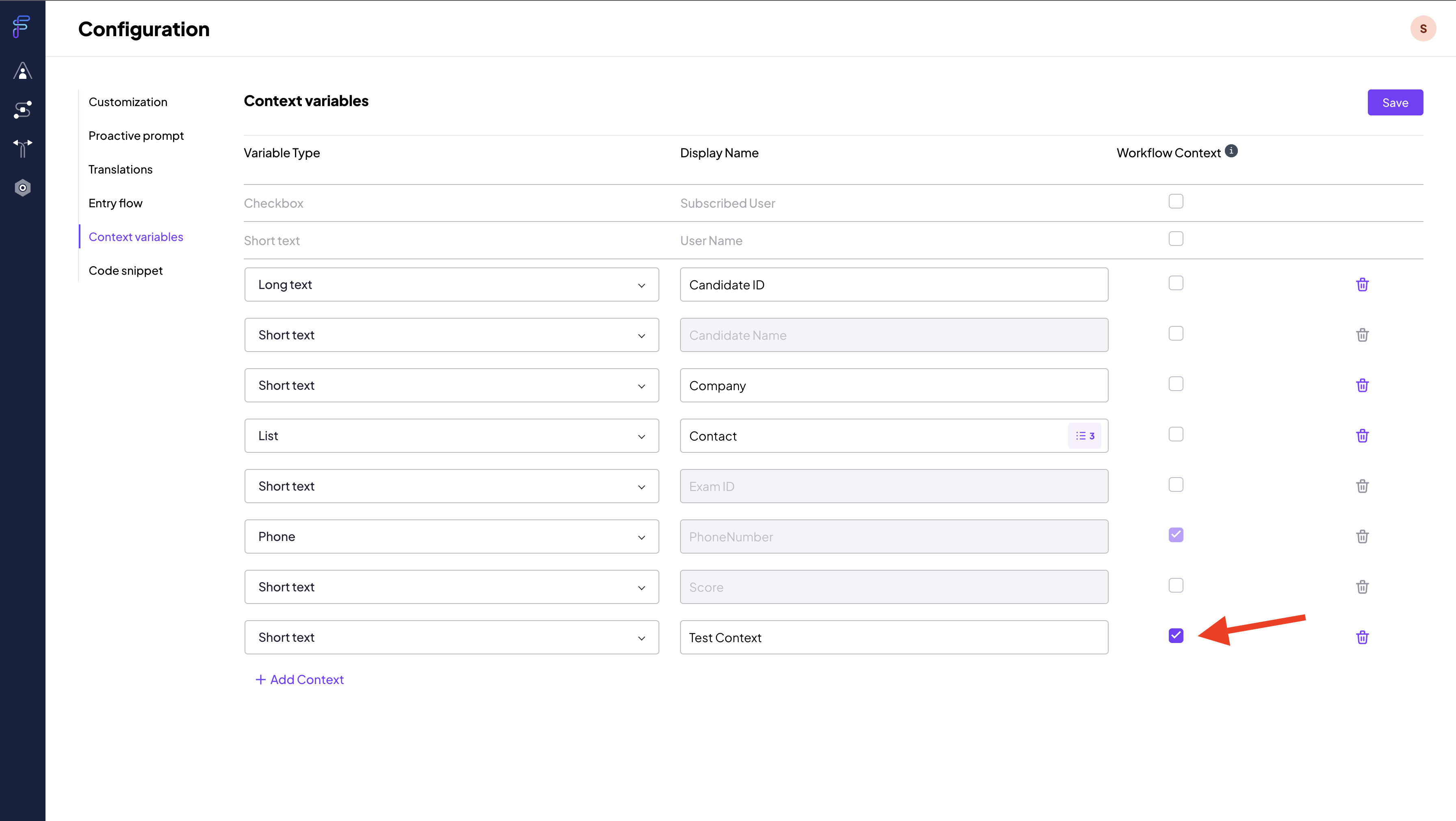Enable workflow context for Exam ID
This screenshot has height=821, width=1456.
point(1176,484)
